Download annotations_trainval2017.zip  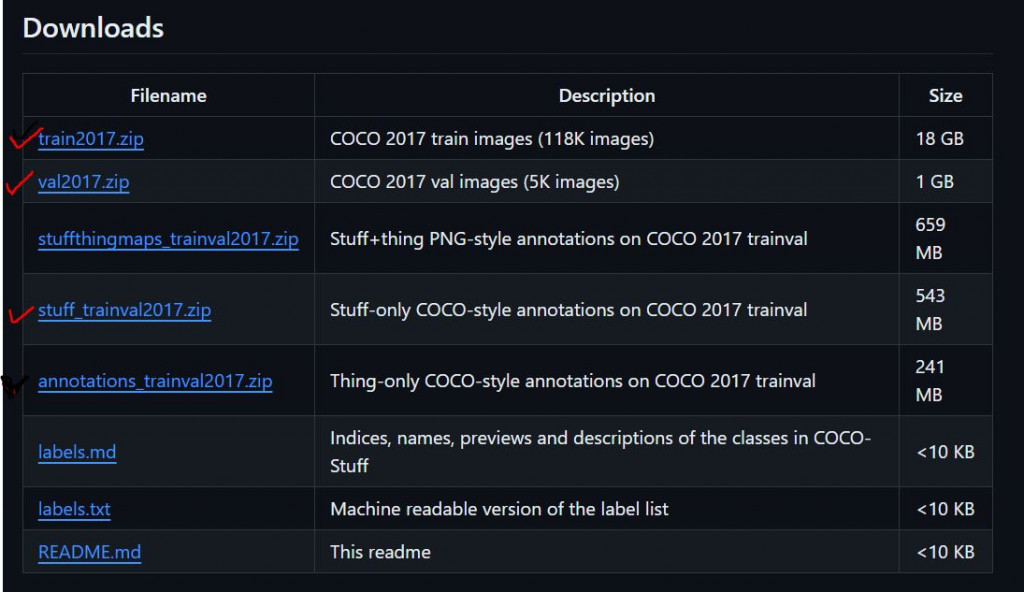[x=155, y=381]
